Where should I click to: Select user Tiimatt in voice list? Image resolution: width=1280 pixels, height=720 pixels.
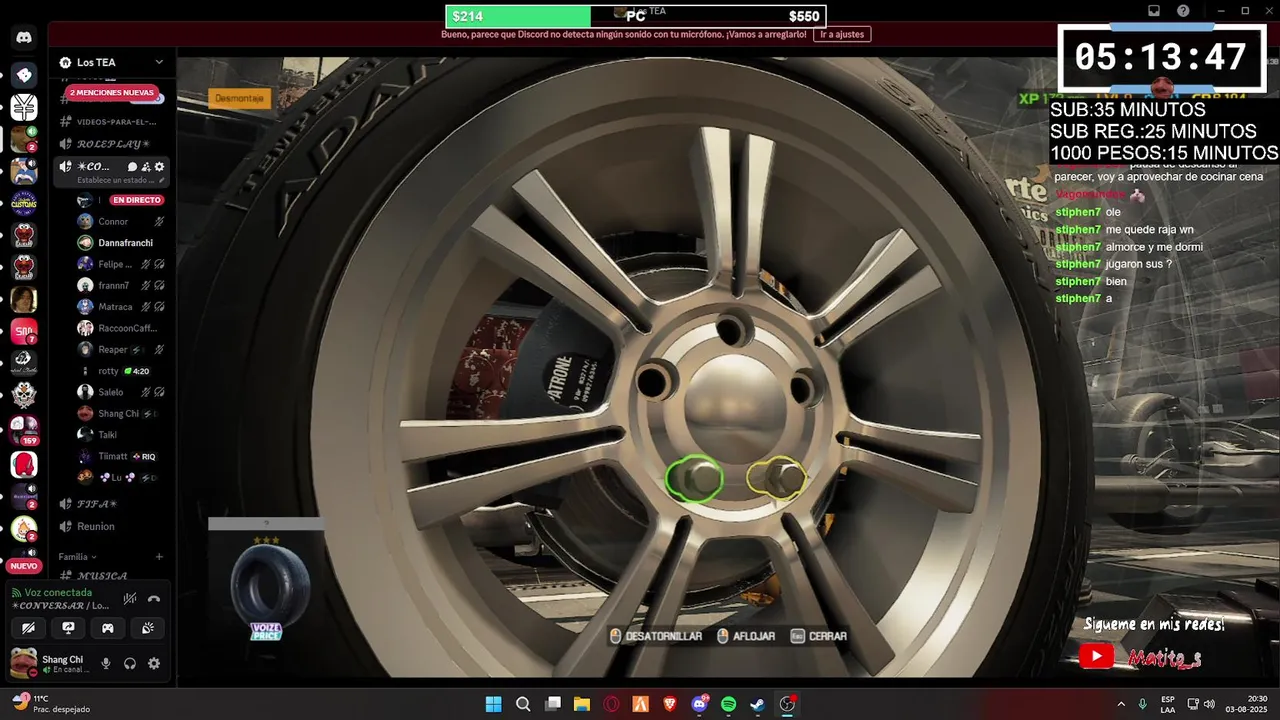(113, 456)
